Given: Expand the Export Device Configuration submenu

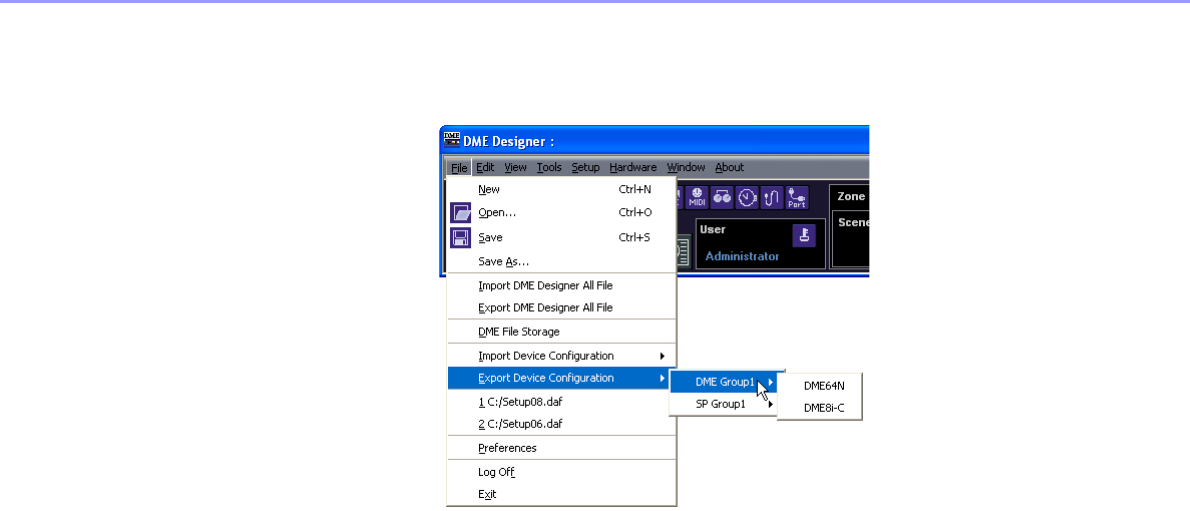Looking at the screenshot, I should click(562, 378).
